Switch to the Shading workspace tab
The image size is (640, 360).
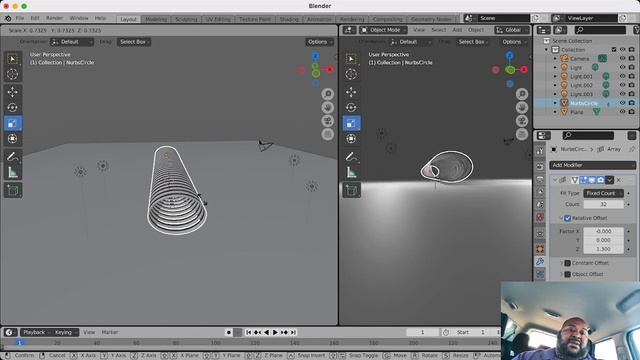point(289,19)
